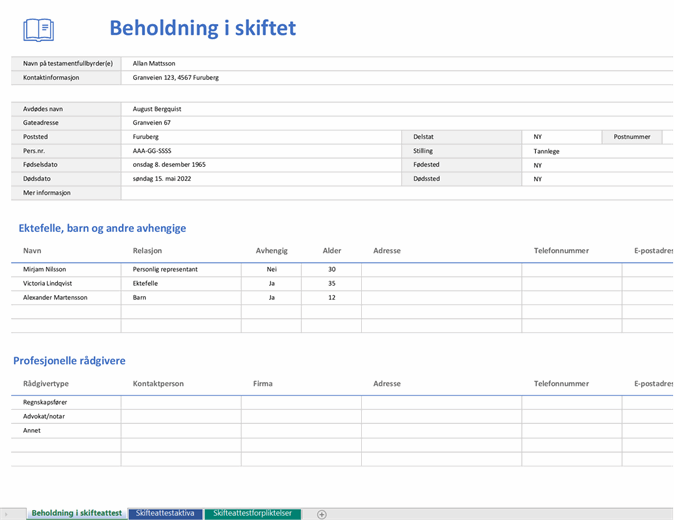Click Firma cell for Advokat/notar
The width and height of the screenshot is (675, 520).
301,416
